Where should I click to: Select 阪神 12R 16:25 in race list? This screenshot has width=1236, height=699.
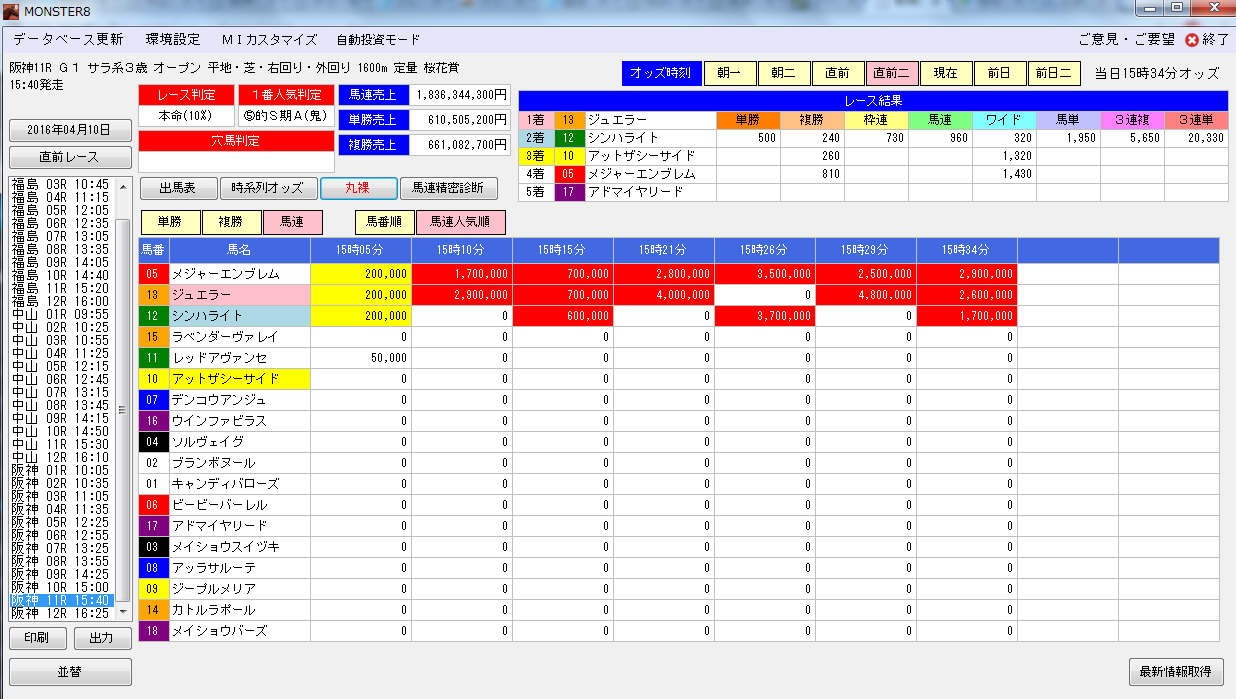[60, 613]
